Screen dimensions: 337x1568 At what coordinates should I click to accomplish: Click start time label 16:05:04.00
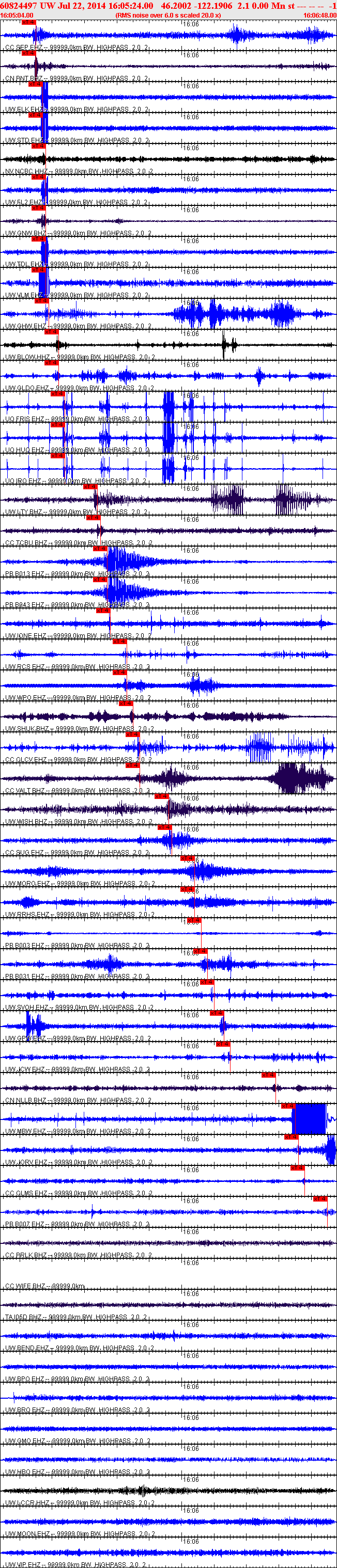coord(17,15)
